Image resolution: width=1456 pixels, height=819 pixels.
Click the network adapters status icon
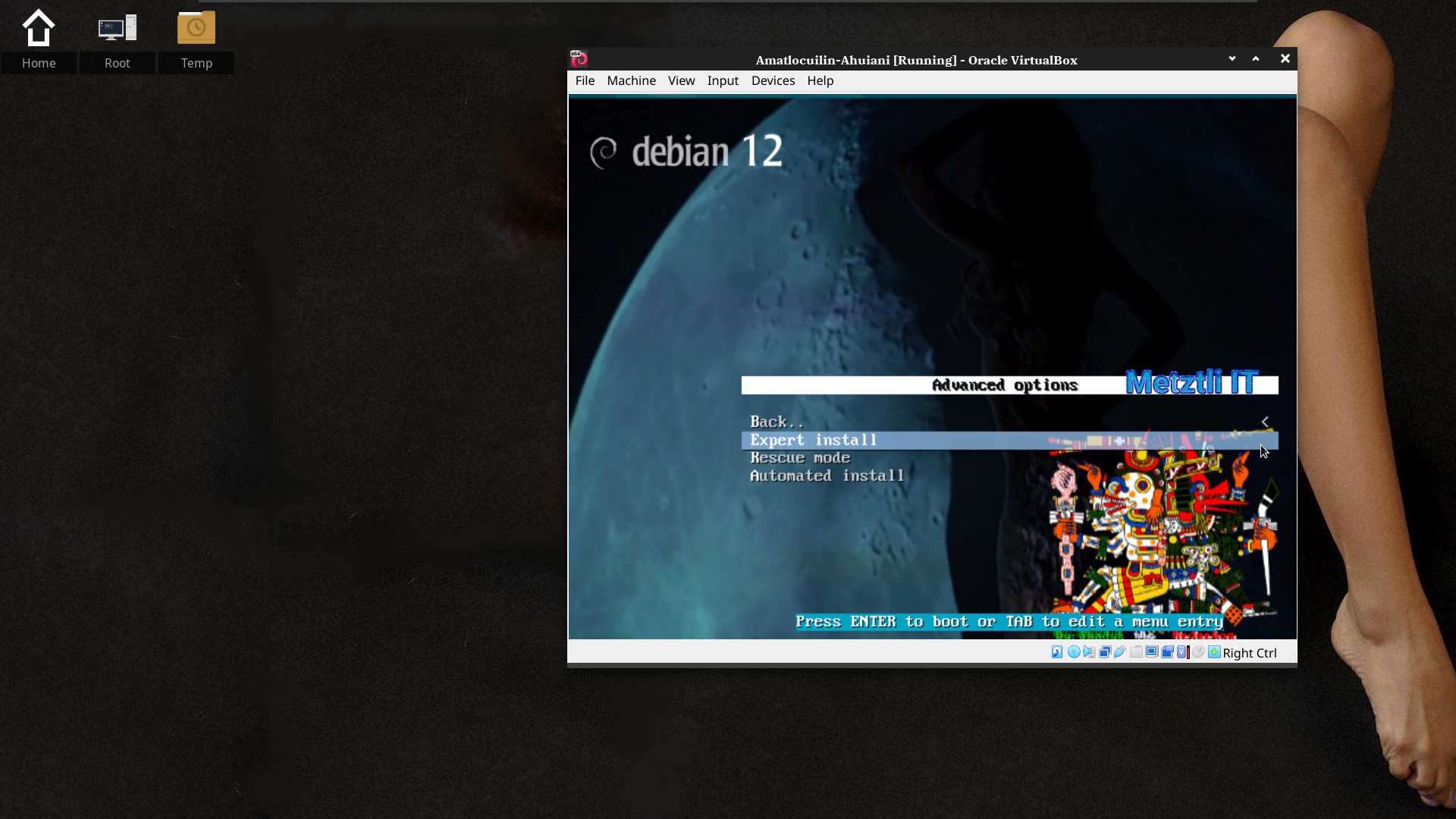coord(1105,652)
